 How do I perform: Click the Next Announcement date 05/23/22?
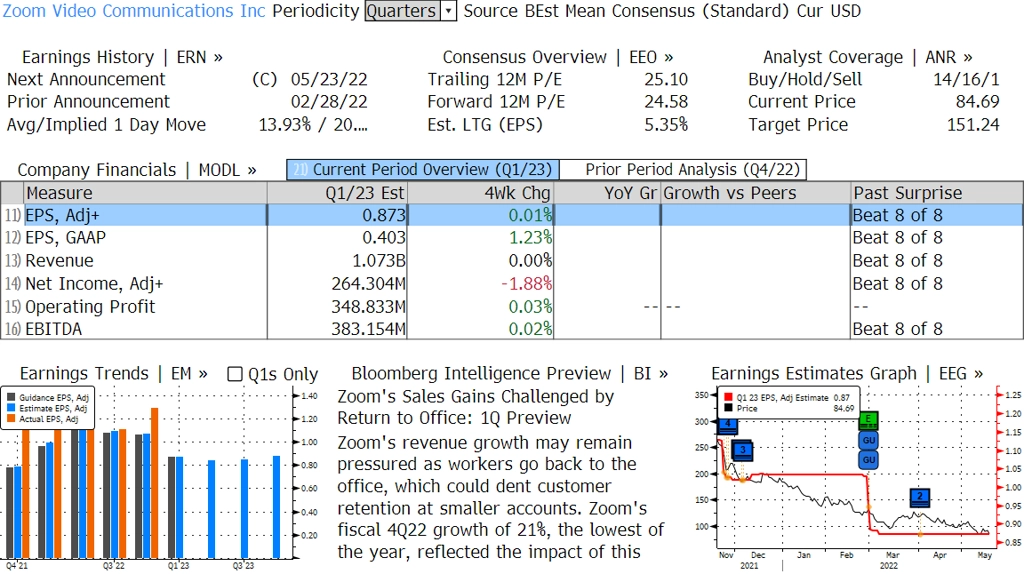[x=329, y=80]
